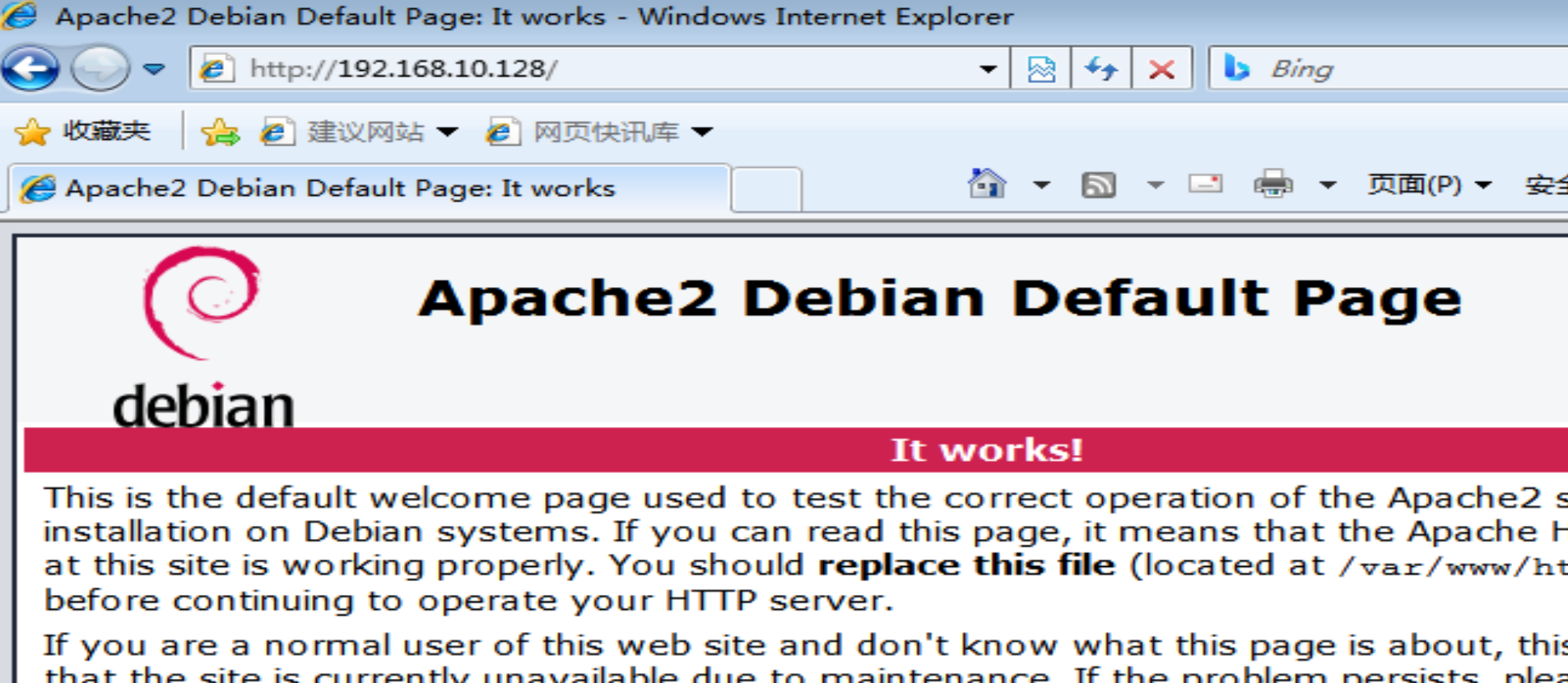Click the red It works! banner
1568x683 pixels.
tap(796, 449)
